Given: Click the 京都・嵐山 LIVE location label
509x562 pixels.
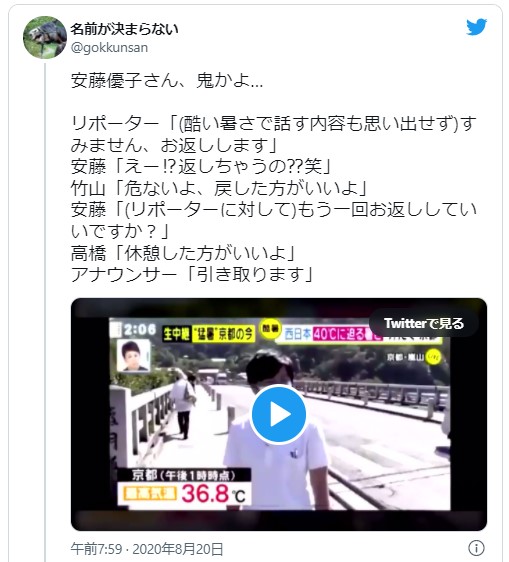Looking at the screenshot, I should 414,357.
